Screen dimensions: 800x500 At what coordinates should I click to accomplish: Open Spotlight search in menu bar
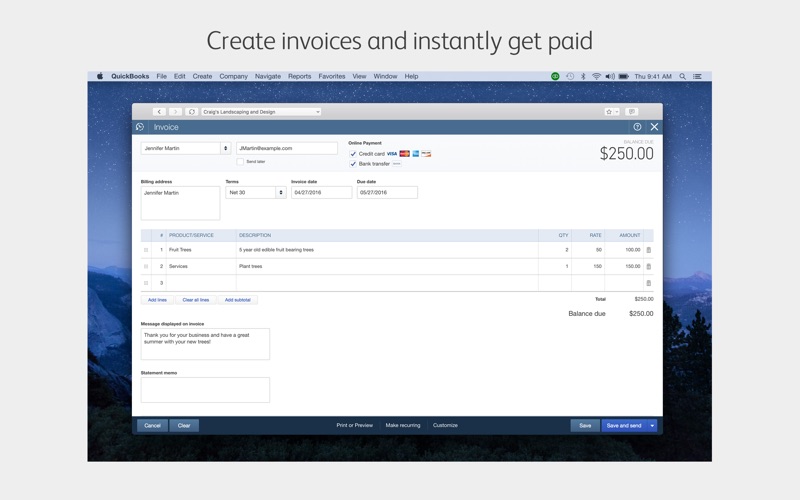[683, 76]
